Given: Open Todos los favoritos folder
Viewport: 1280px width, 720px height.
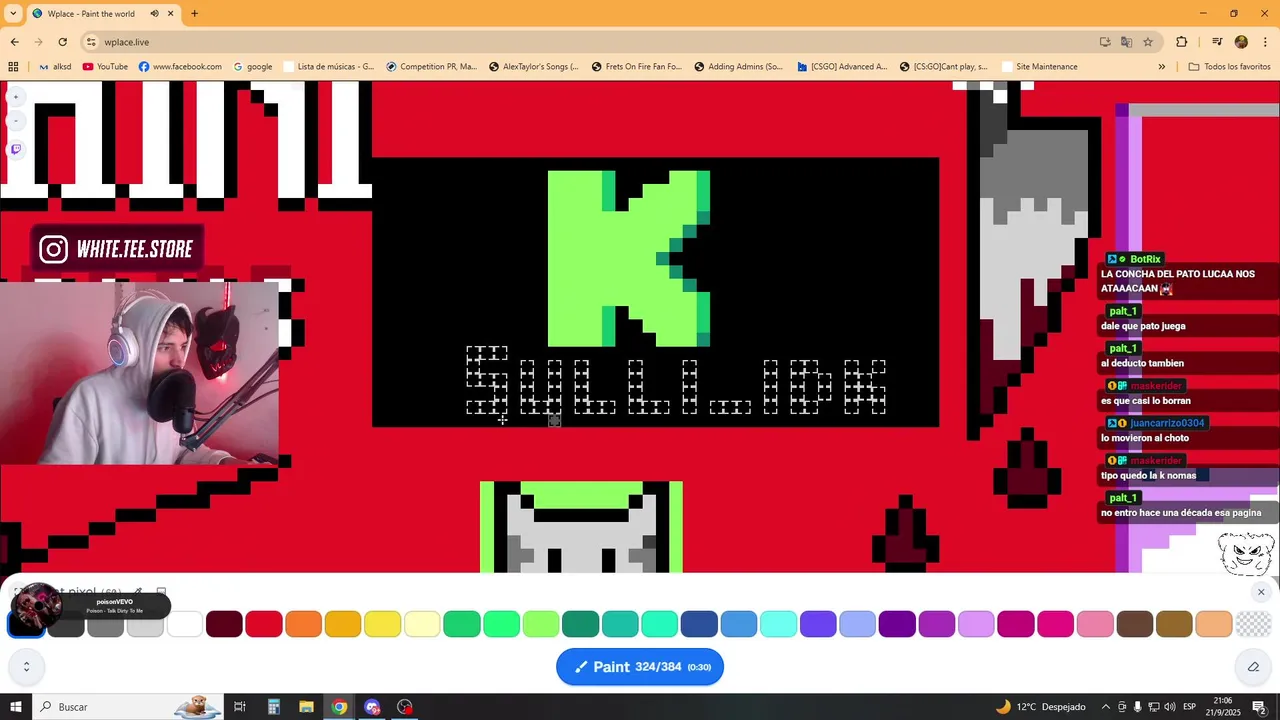Looking at the screenshot, I should pos(1229,67).
